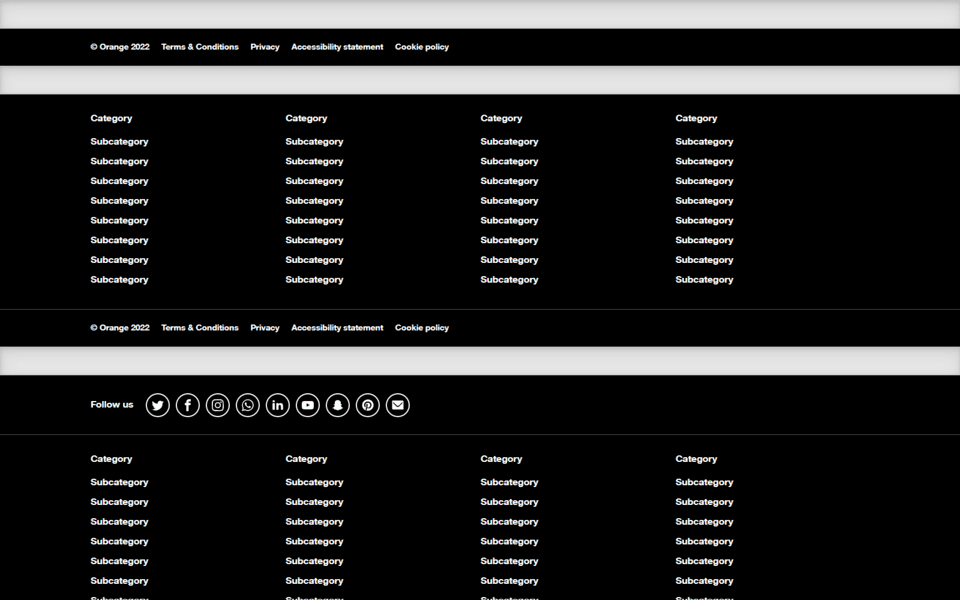This screenshot has height=600, width=960.
Task: Select the YouTube icon
Action: [307, 405]
